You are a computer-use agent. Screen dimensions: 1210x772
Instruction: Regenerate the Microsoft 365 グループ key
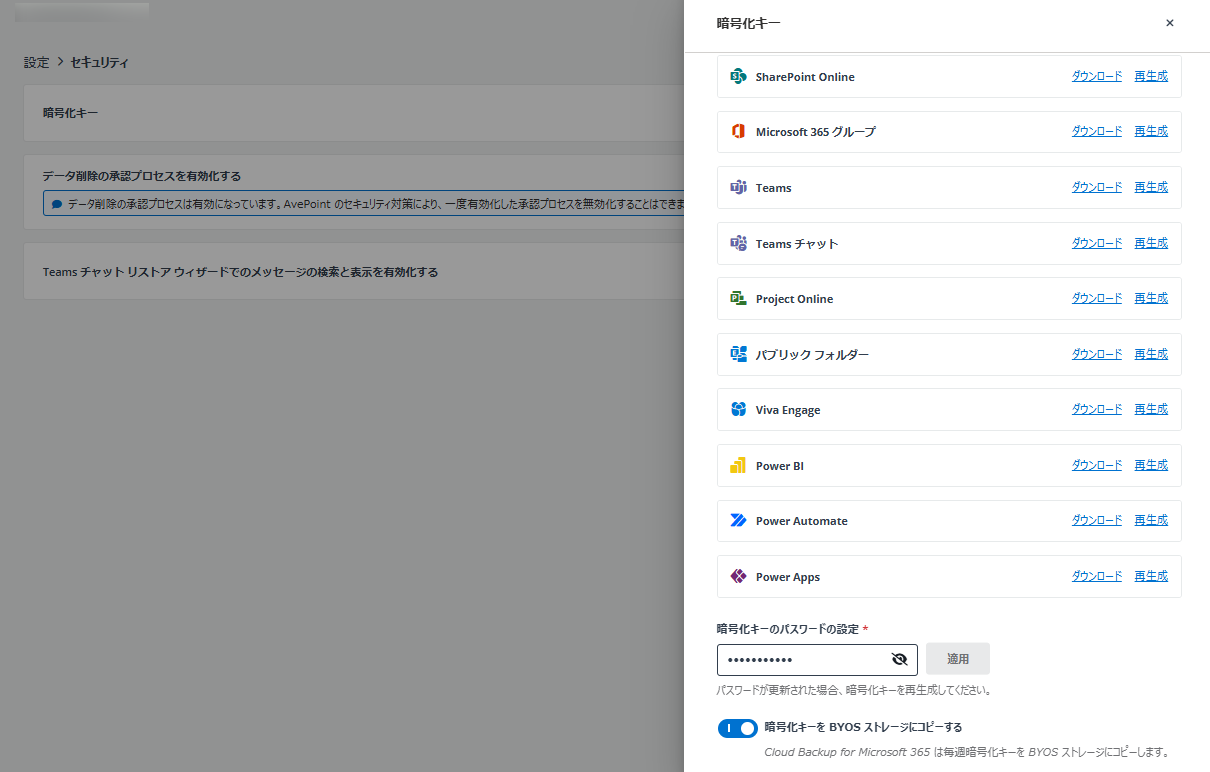pos(1151,131)
